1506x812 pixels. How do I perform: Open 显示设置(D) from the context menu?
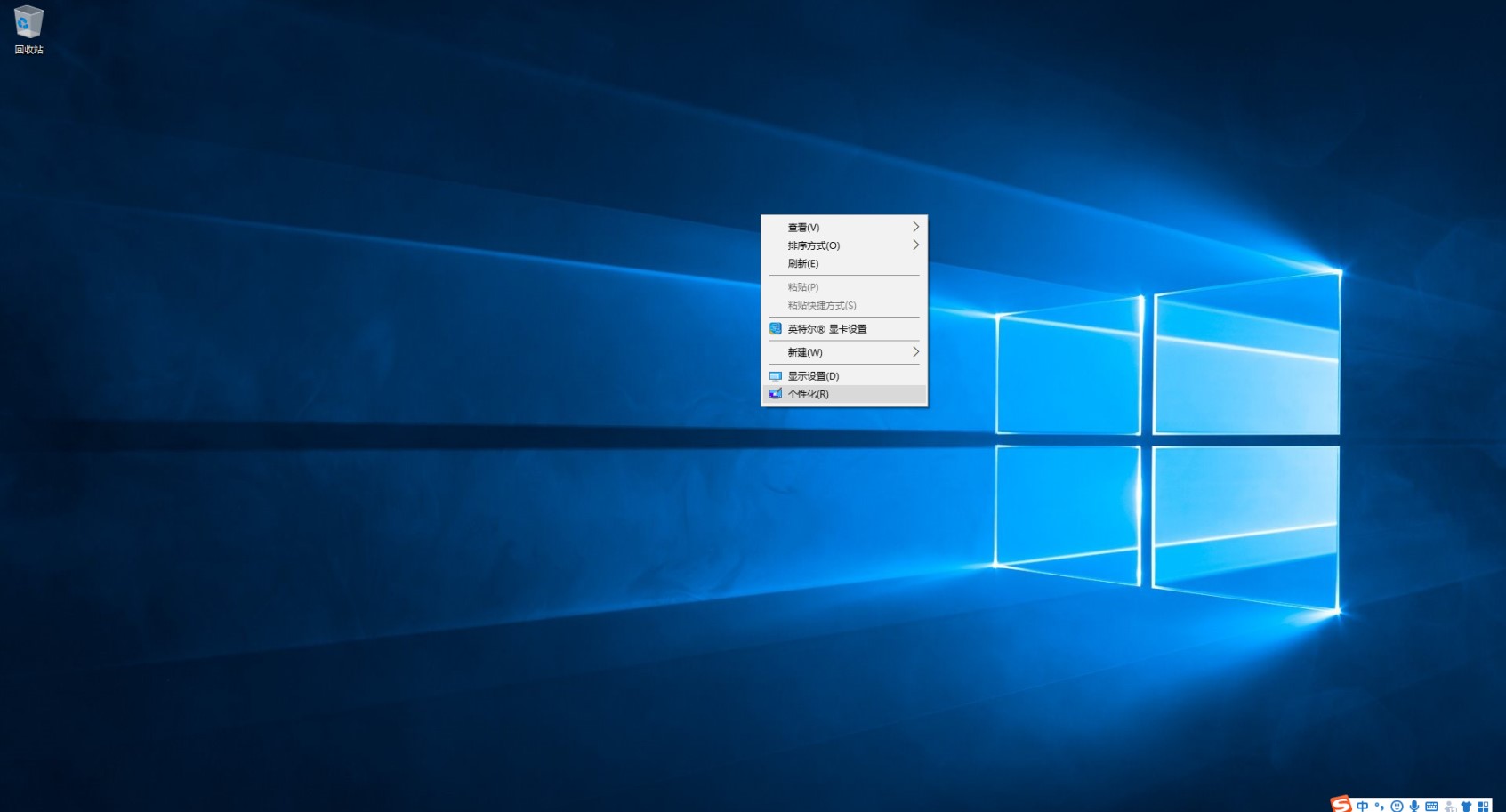click(844, 375)
